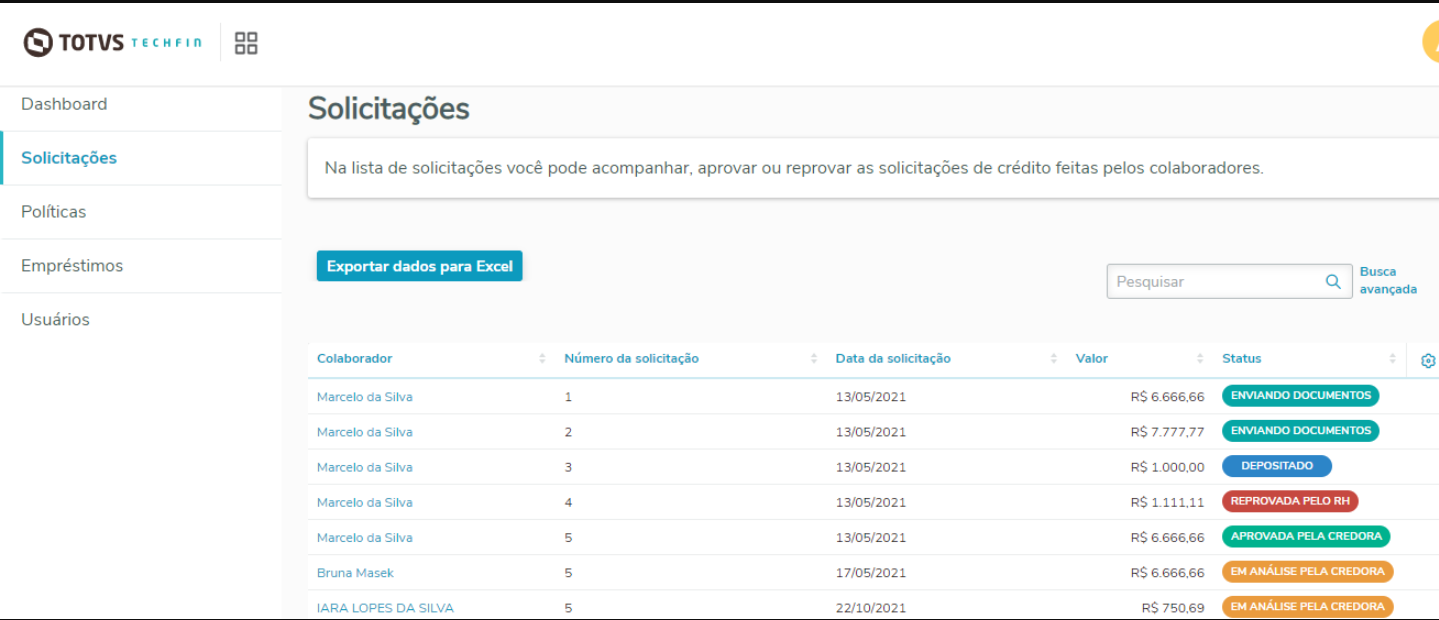Sort by Colaborador column arrows
The height and width of the screenshot is (620, 1439).
pos(543,359)
